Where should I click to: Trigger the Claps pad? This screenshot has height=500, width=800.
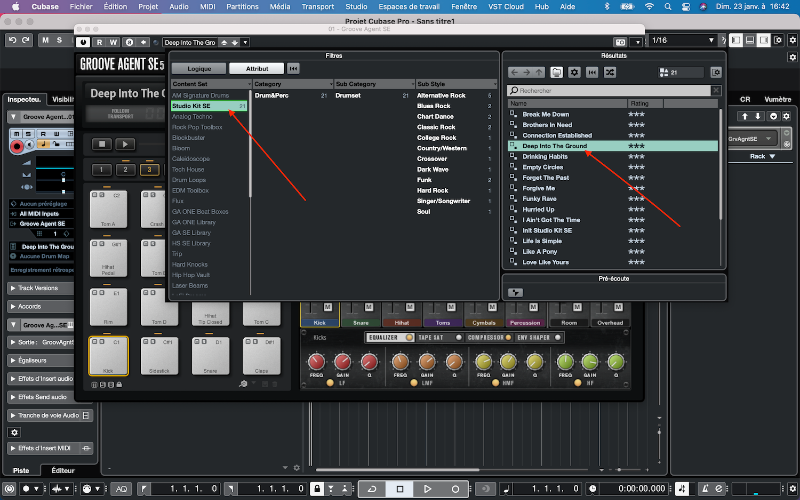(x=261, y=356)
